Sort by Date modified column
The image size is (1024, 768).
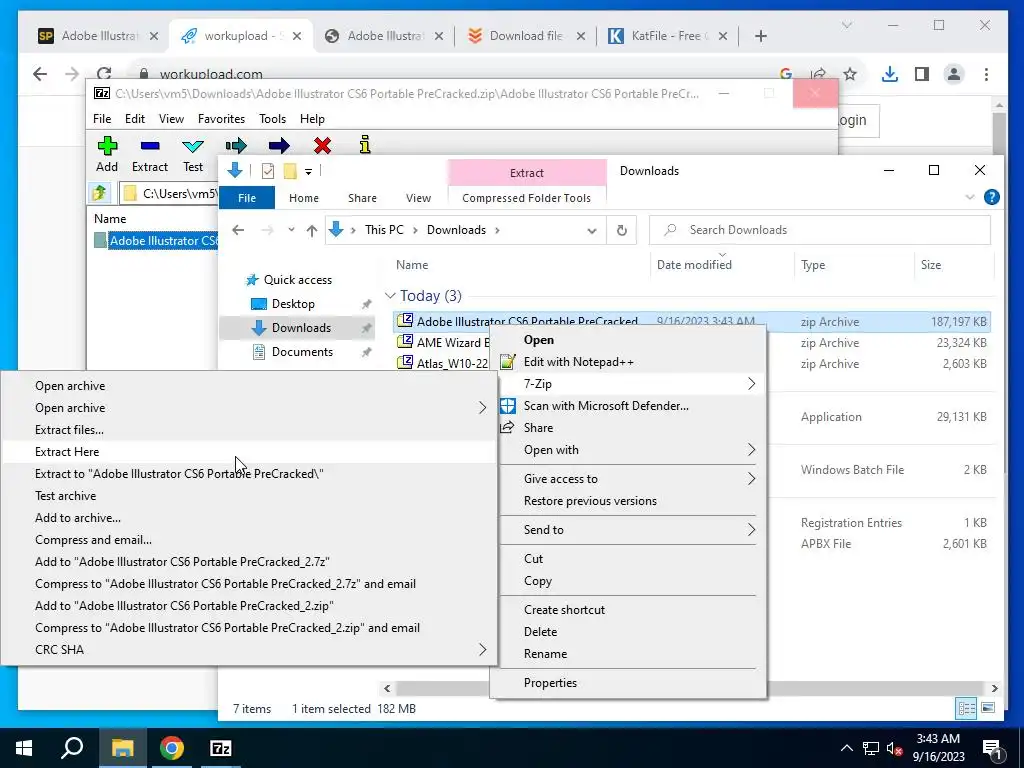click(694, 264)
